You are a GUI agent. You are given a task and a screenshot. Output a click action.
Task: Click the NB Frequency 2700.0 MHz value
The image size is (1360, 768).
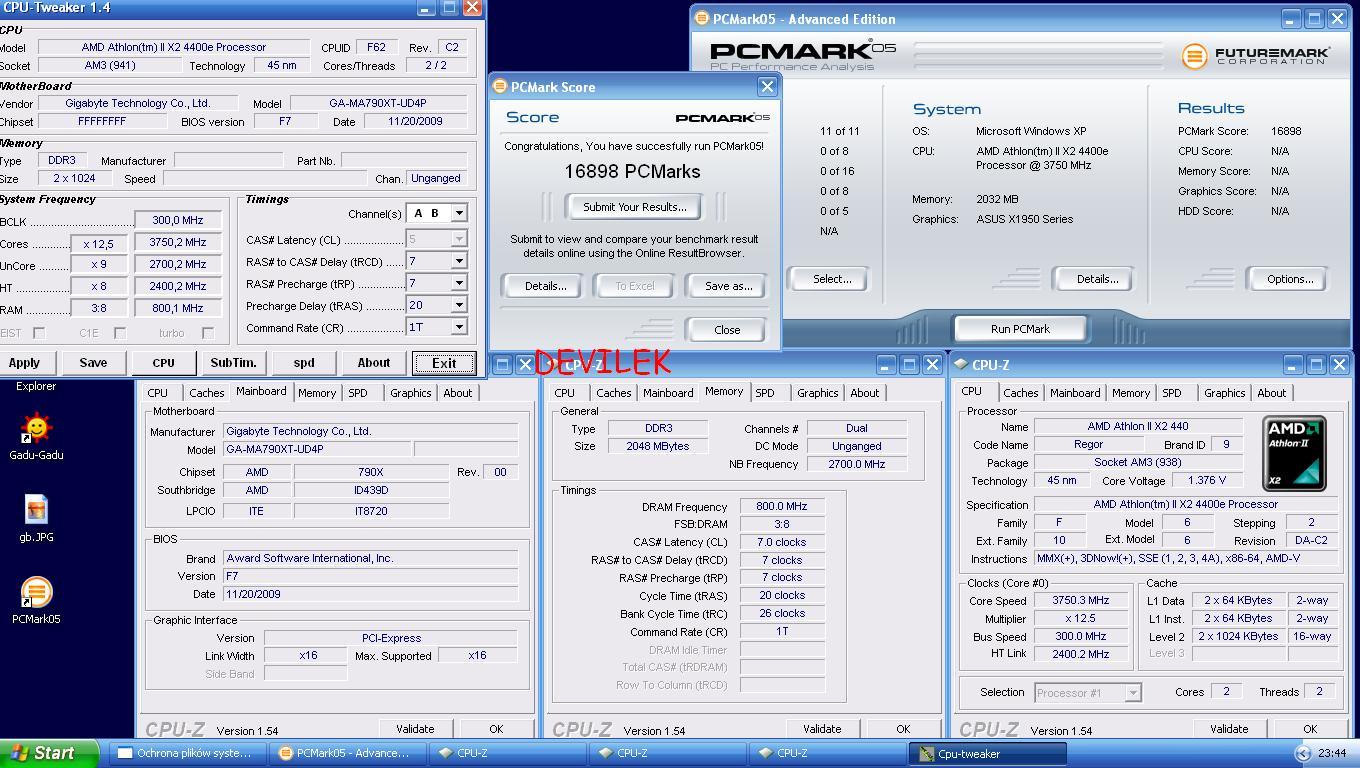point(857,465)
